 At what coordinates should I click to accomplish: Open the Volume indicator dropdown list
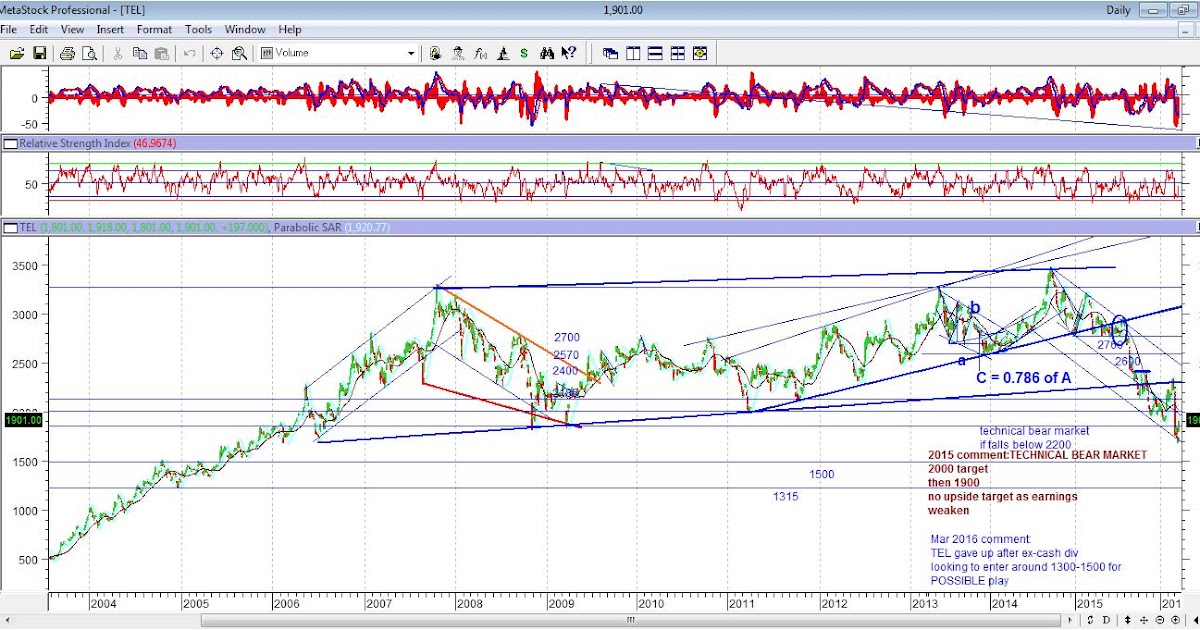412,52
